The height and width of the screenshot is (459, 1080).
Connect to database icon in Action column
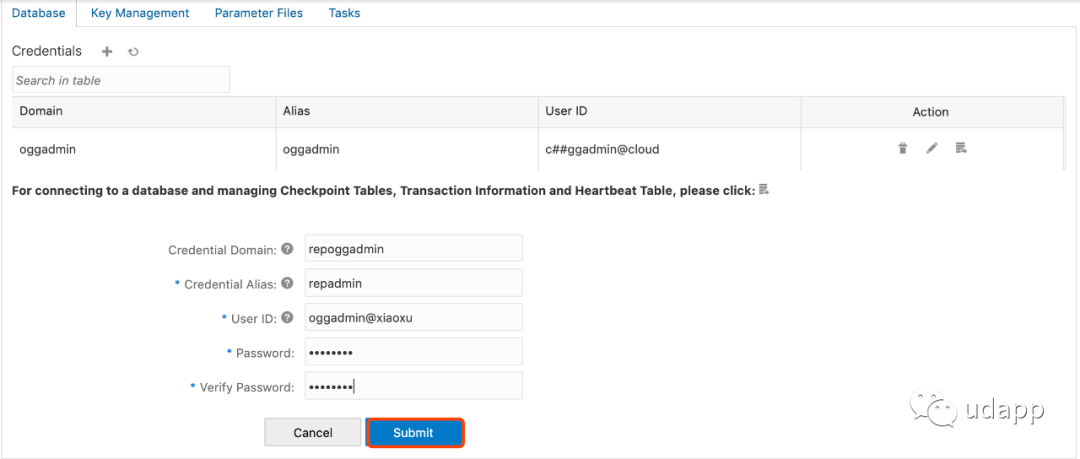coord(962,148)
